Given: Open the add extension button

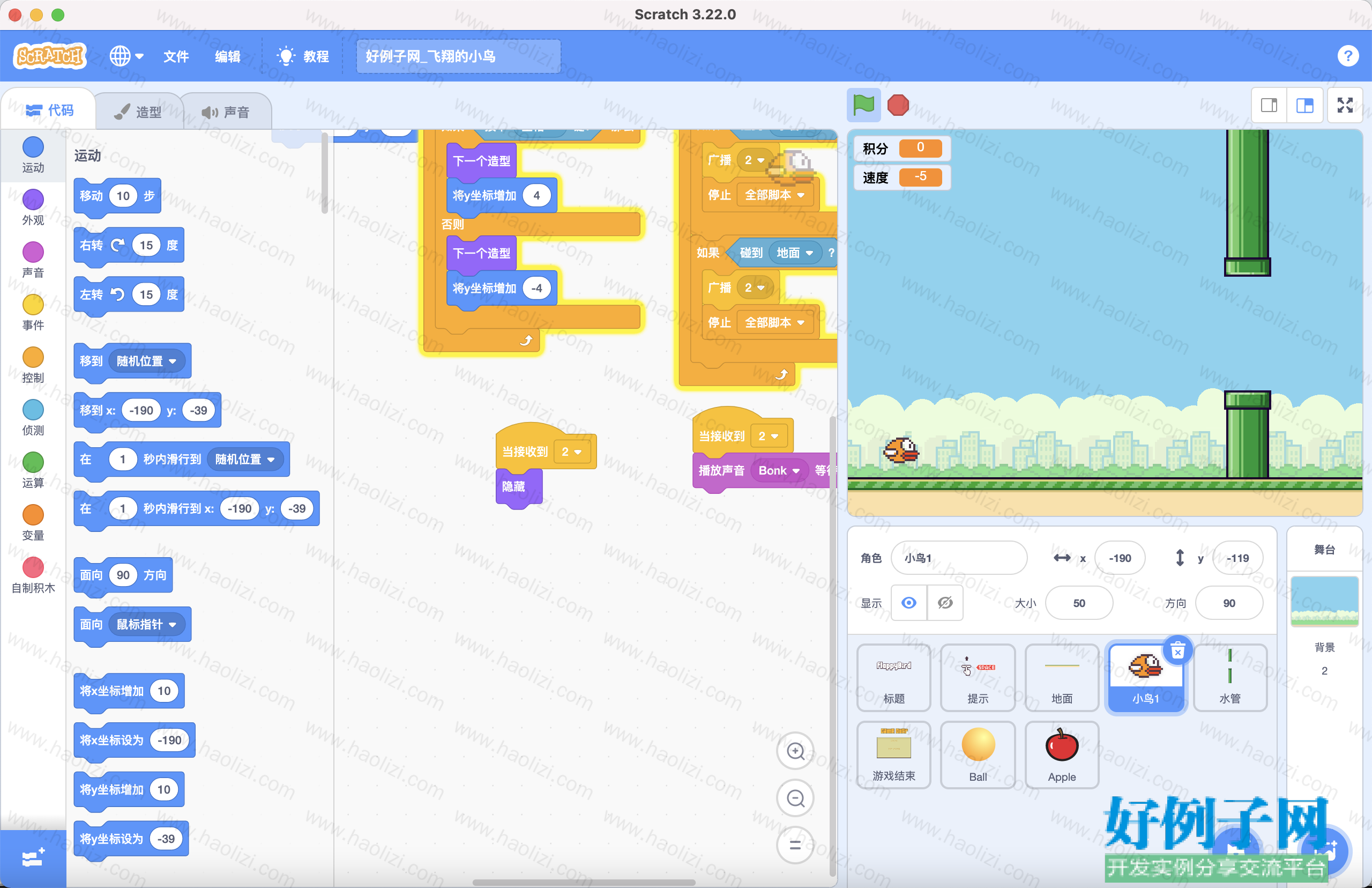Looking at the screenshot, I should click(x=33, y=858).
